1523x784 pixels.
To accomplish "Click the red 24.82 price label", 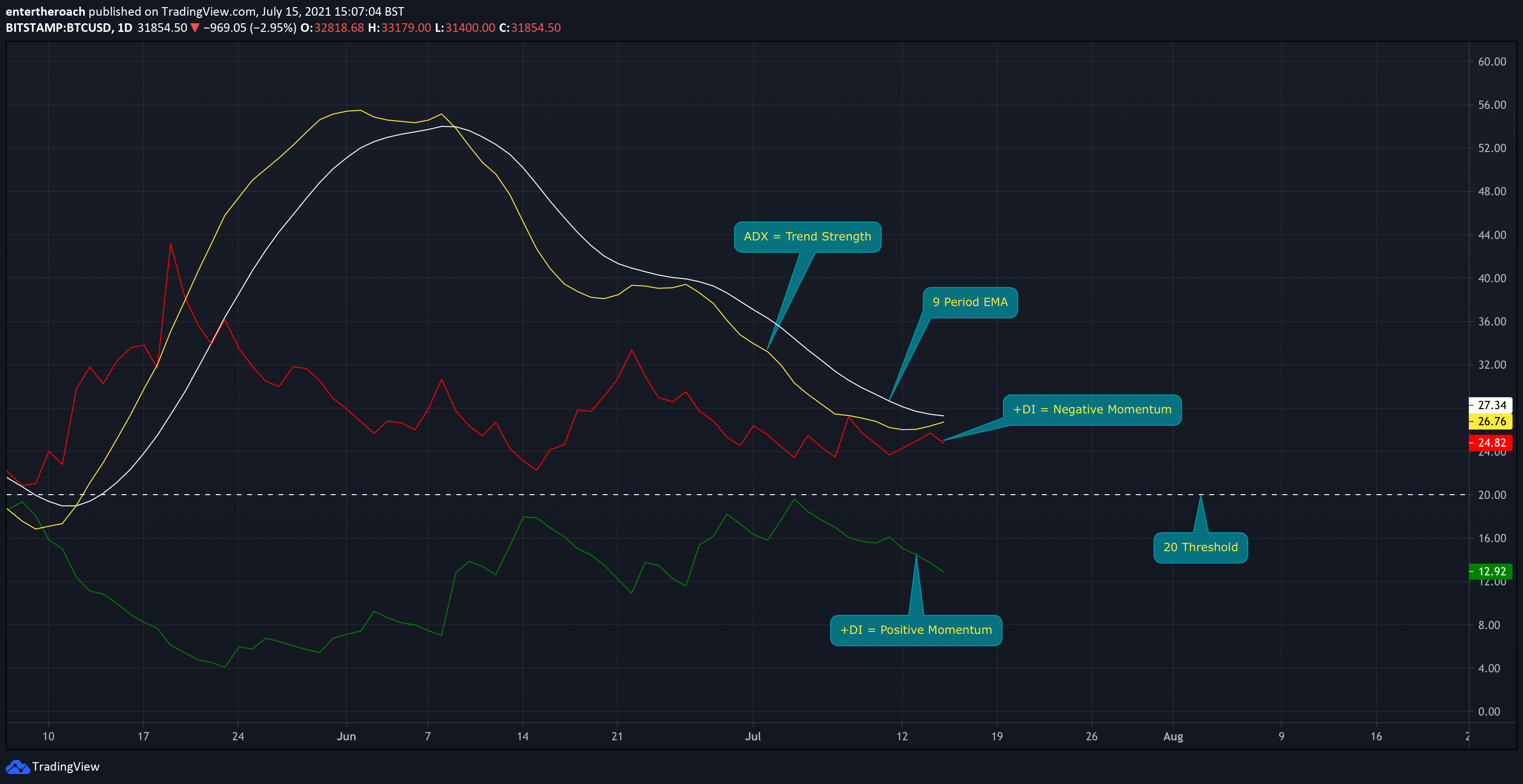I will pos(1491,442).
